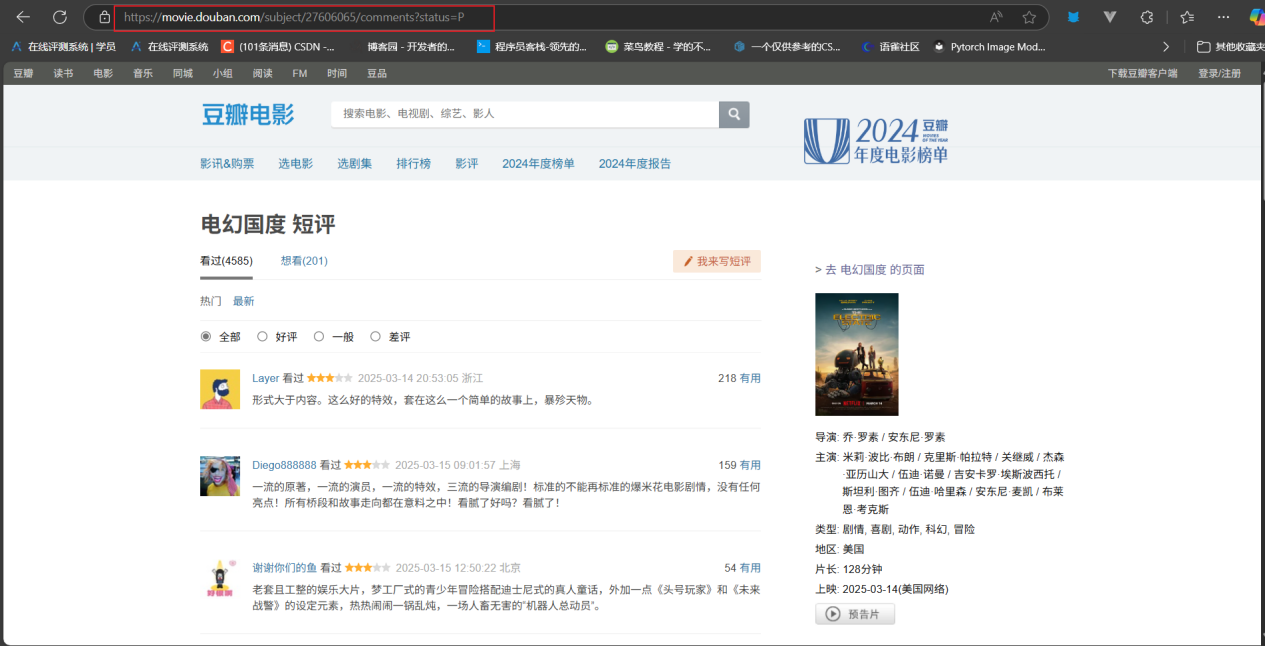Viewport: 1265px width, 646px height.
Task: Open the V-shaped extension icon
Action: 1110,17
